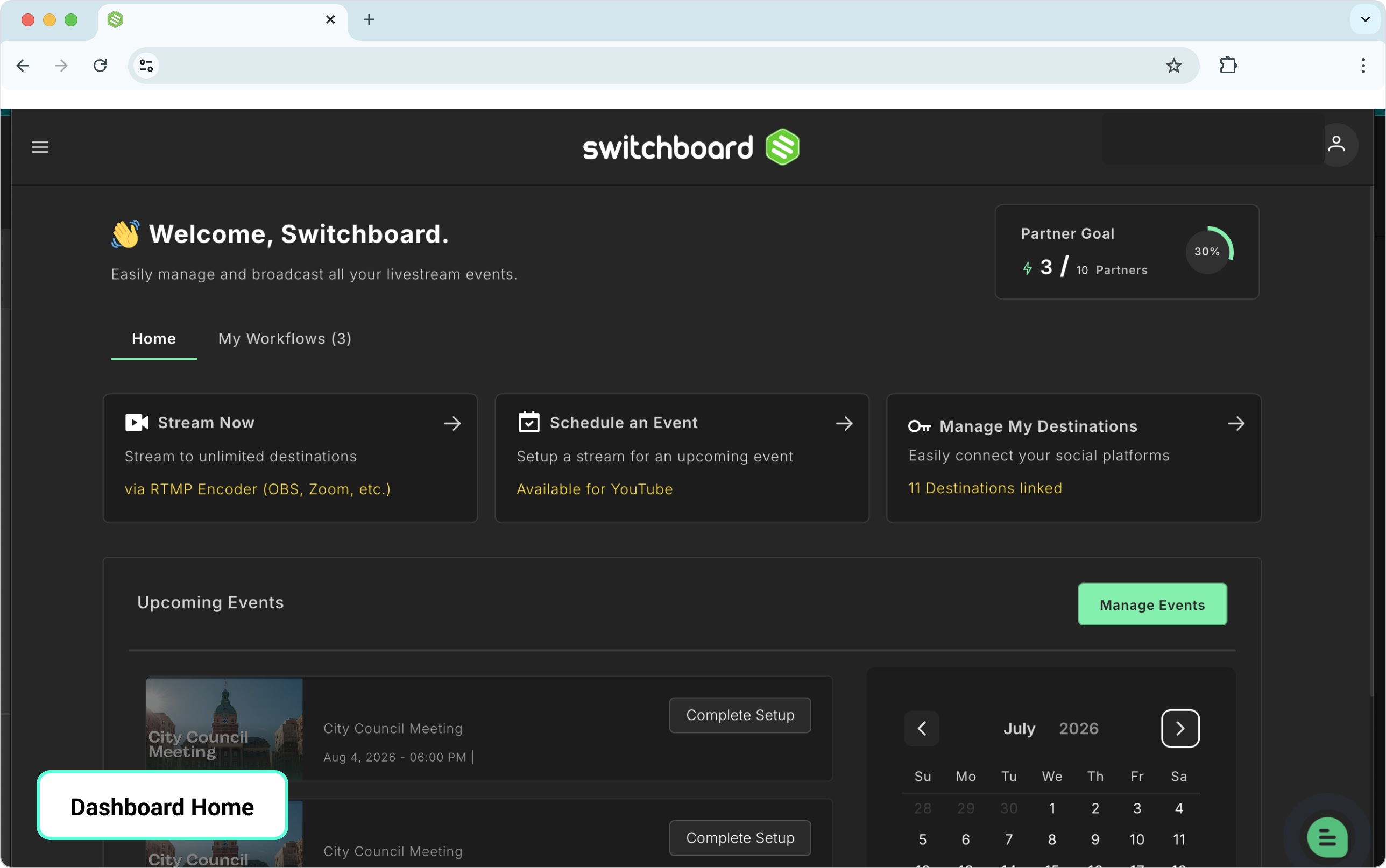1386x868 pixels.
Task: Select July 1 in the calendar
Action: click(x=1052, y=808)
